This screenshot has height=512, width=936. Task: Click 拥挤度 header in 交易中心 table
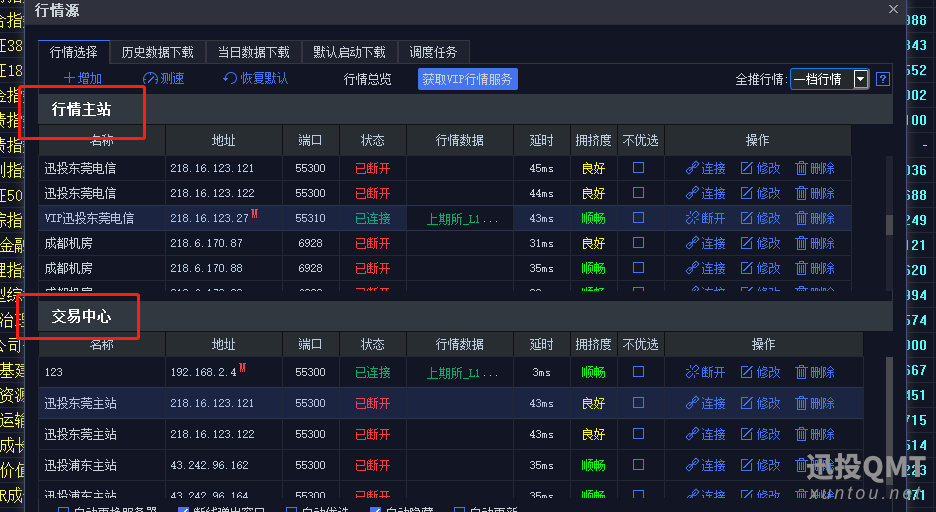593,344
